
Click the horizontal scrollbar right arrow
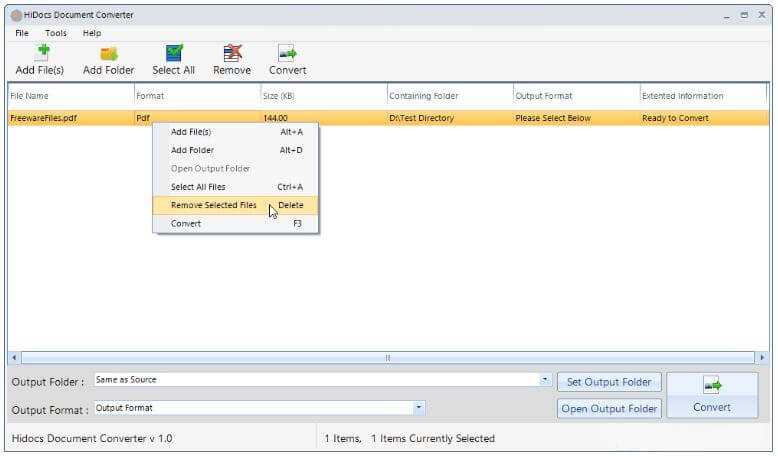[762, 357]
